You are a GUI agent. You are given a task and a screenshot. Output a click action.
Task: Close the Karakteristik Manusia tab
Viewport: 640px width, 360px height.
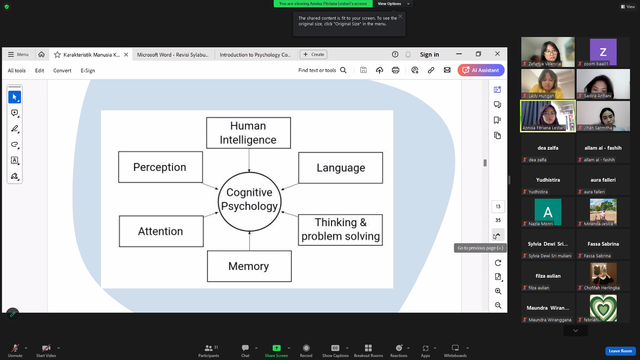point(126,55)
